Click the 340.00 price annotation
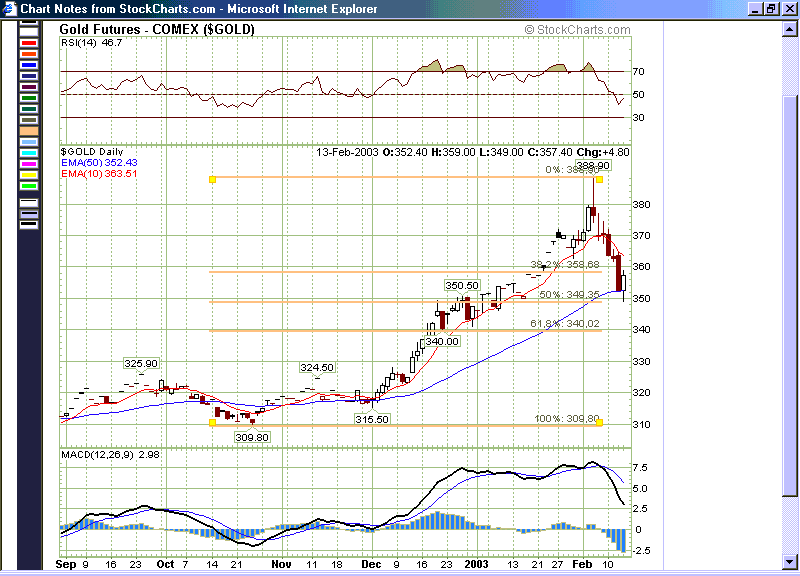 coord(442,341)
